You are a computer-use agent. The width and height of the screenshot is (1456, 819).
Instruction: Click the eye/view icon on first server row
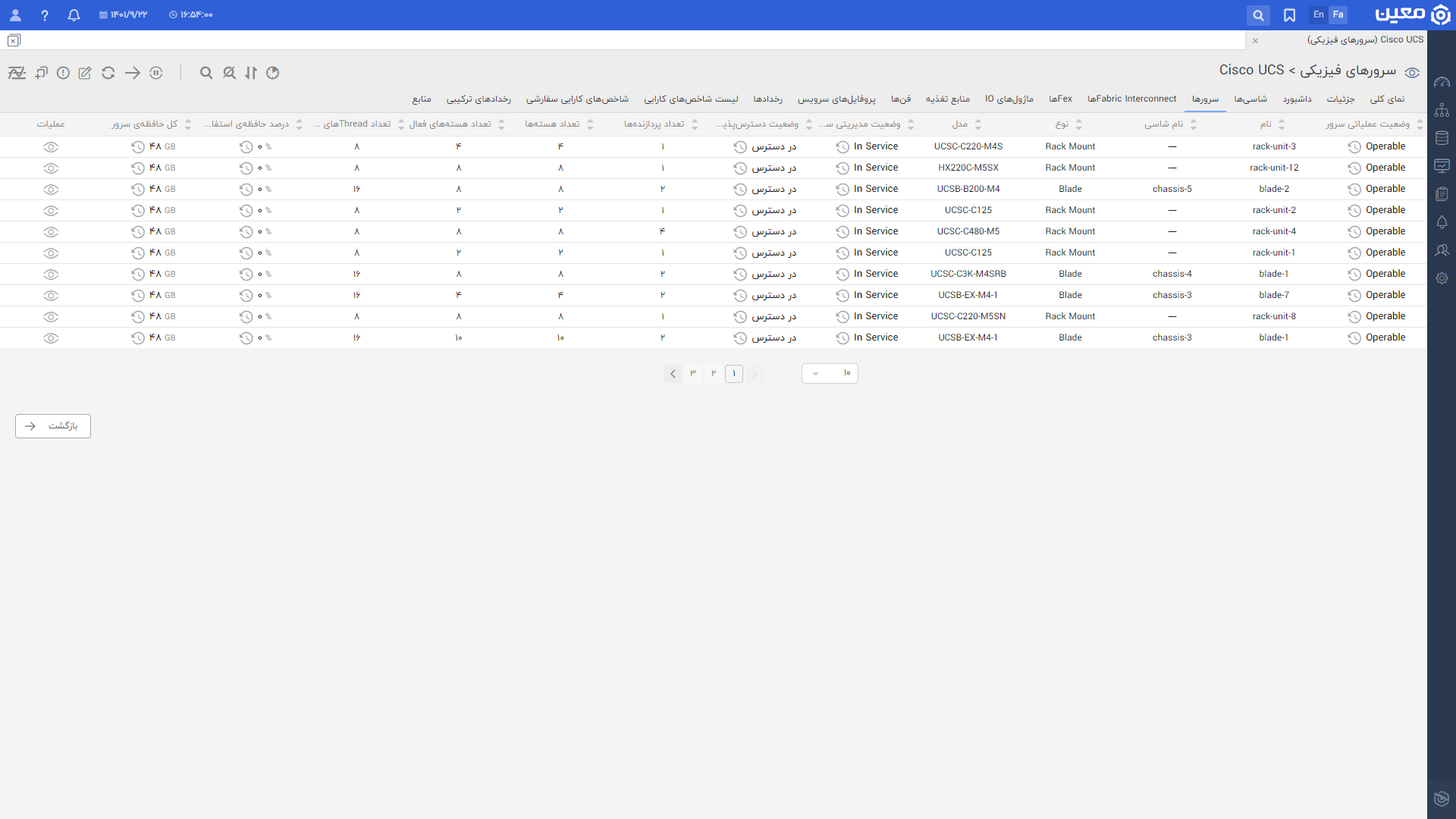tap(51, 147)
